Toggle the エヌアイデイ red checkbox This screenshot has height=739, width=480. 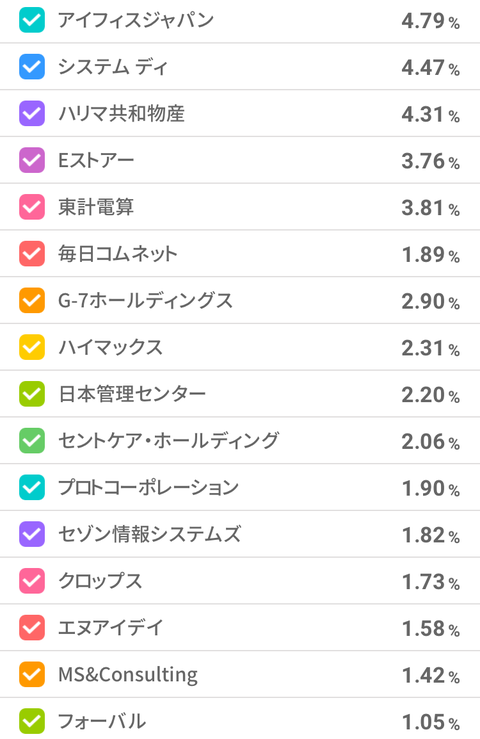click(32, 628)
